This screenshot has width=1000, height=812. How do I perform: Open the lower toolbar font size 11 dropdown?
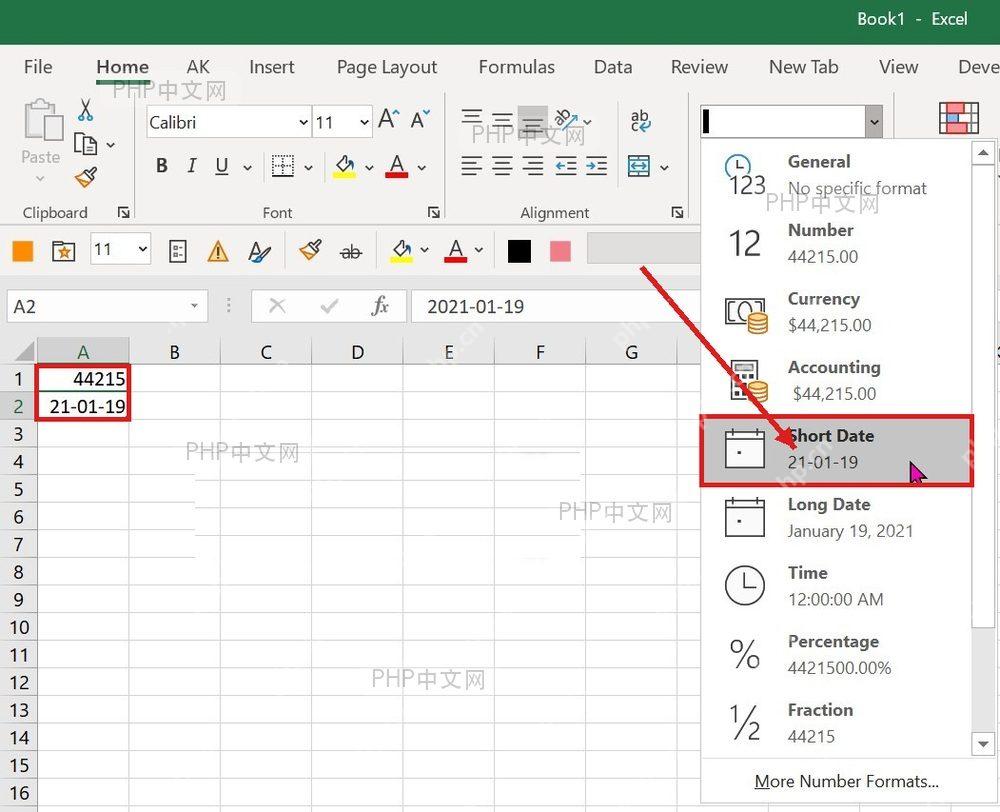pos(143,249)
